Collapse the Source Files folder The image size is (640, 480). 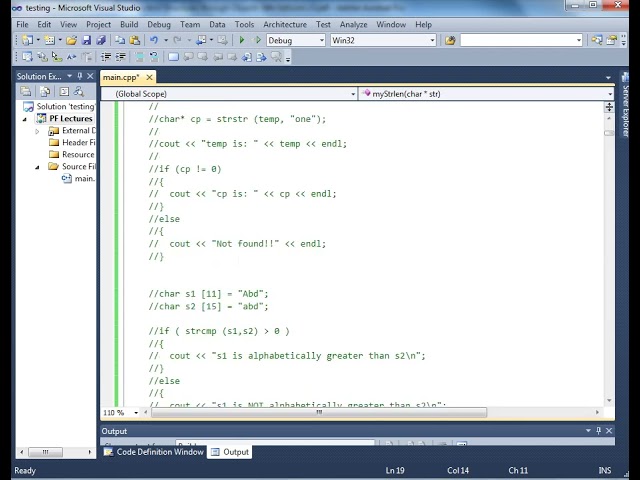coord(37,167)
